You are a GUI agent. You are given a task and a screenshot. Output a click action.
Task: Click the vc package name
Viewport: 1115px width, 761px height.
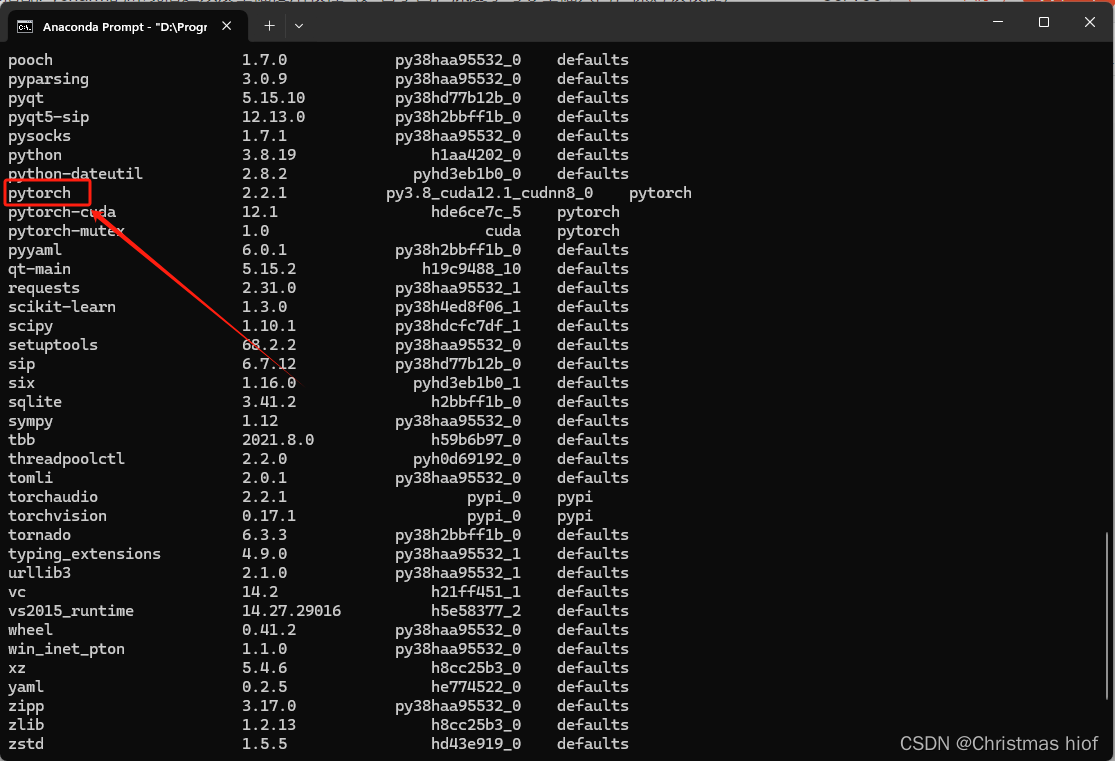click(x=17, y=592)
